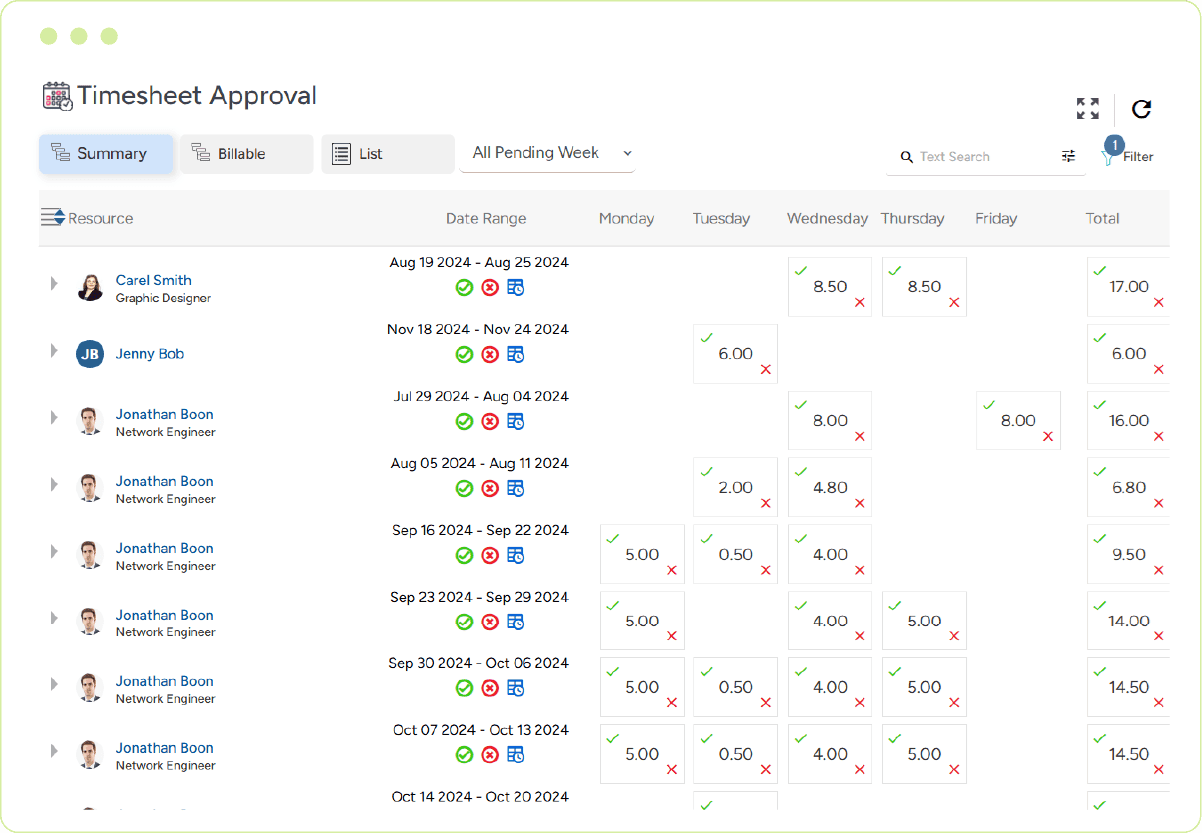Open advanced search options sliders icon
The height and width of the screenshot is (833, 1202).
(x=1068, y=156)
